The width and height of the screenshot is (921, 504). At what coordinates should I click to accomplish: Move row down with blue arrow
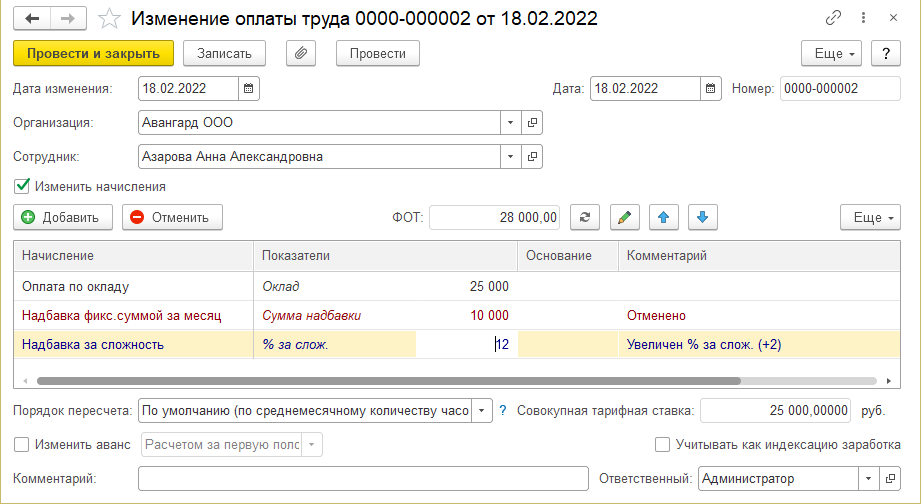(703, 217)
